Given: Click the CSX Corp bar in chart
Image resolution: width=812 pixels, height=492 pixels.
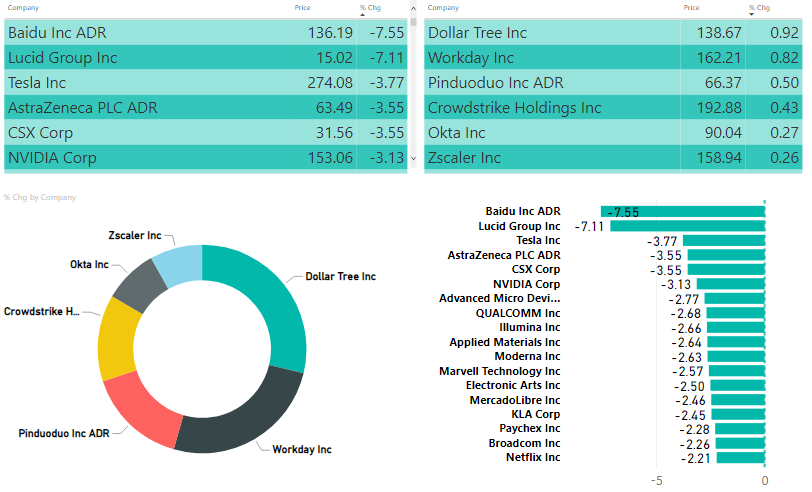Looking at the screenshot, I should [x=726, y=269].
